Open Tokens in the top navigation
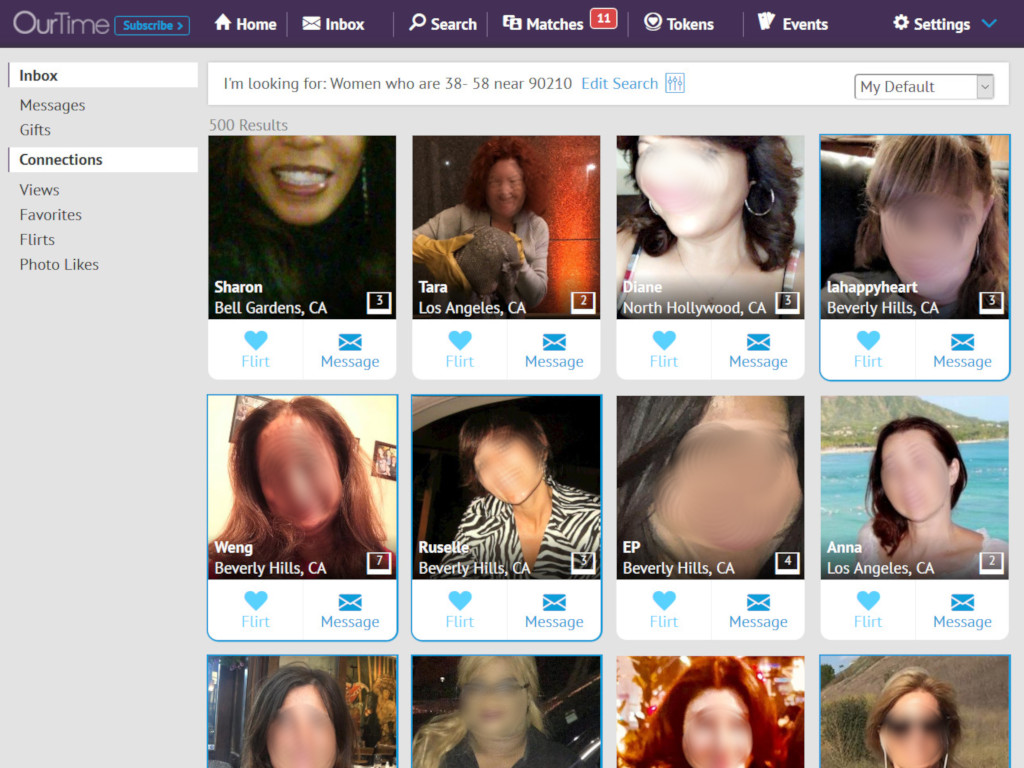Viewport: 1024px width, 768px height. coord(679,24)
